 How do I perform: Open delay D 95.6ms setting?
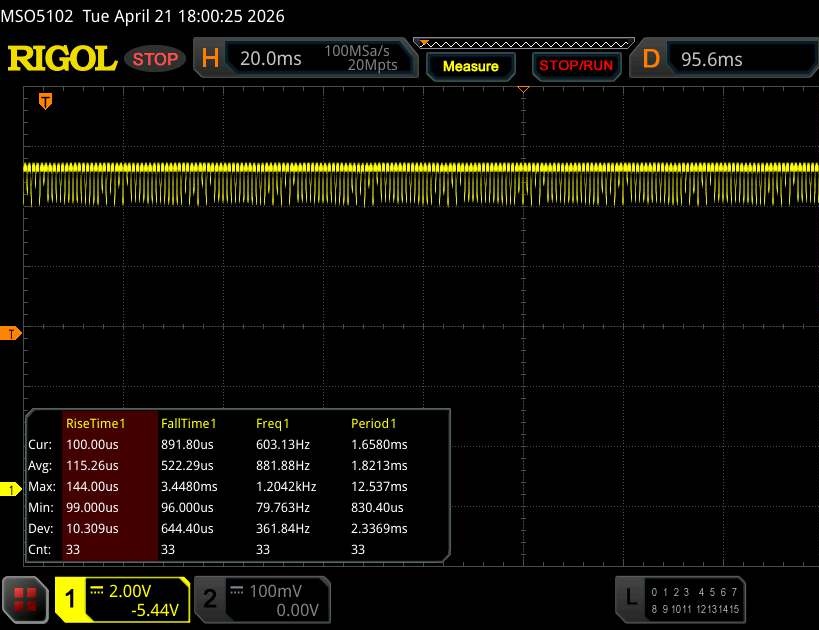click(x=724, y=59)
